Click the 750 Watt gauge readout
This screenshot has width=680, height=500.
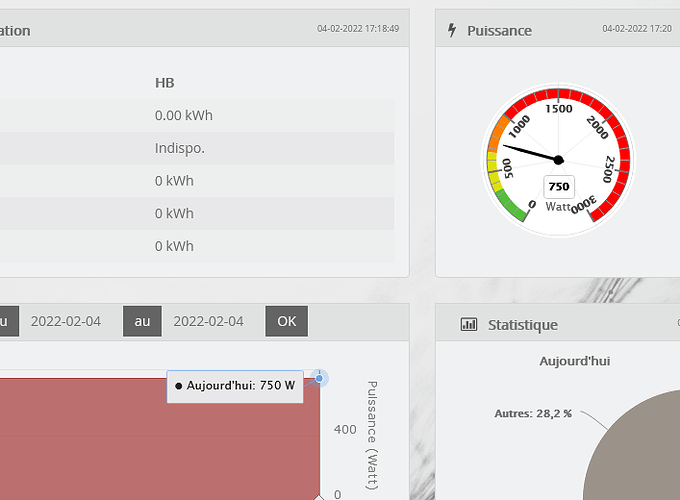559,187
